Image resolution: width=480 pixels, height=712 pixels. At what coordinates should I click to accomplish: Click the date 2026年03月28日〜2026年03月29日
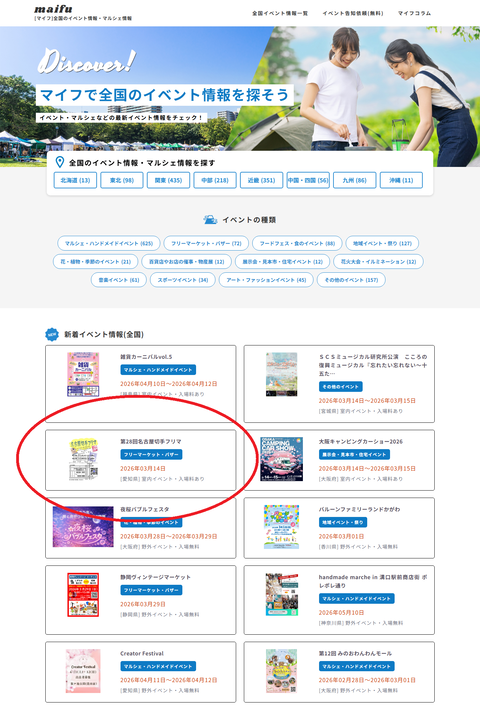point(168,536)
